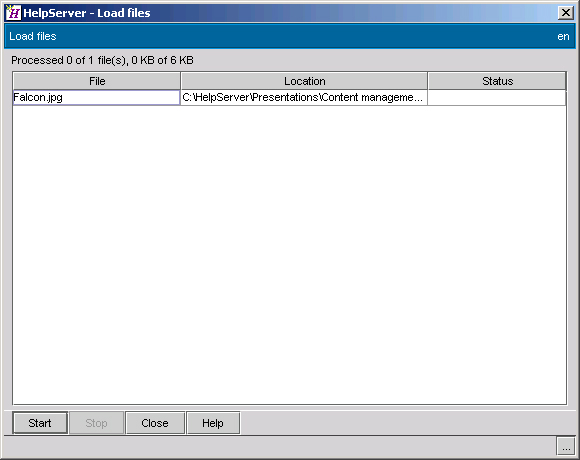The width and height of the screenshot is (580, 460).
Task: Close the window with the X button
Action: [566, 13]
